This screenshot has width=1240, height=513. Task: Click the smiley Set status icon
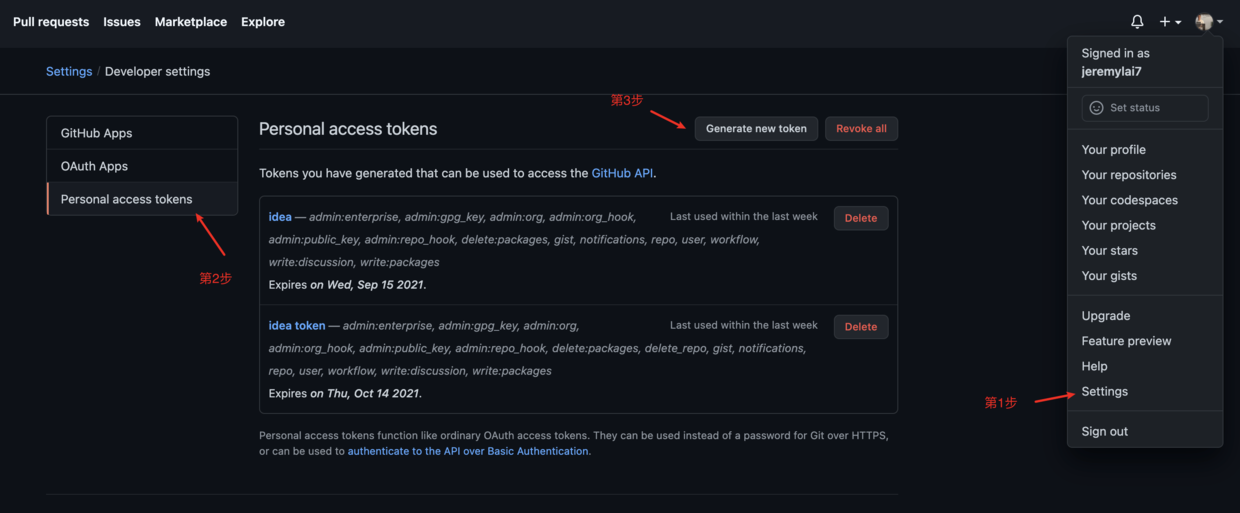[1096, 108]
